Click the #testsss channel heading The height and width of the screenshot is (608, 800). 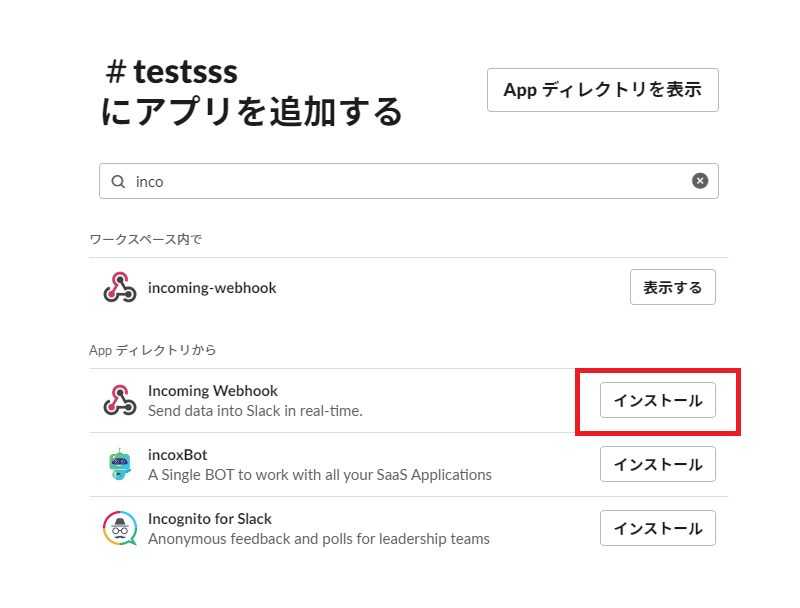tap(172, 72)
